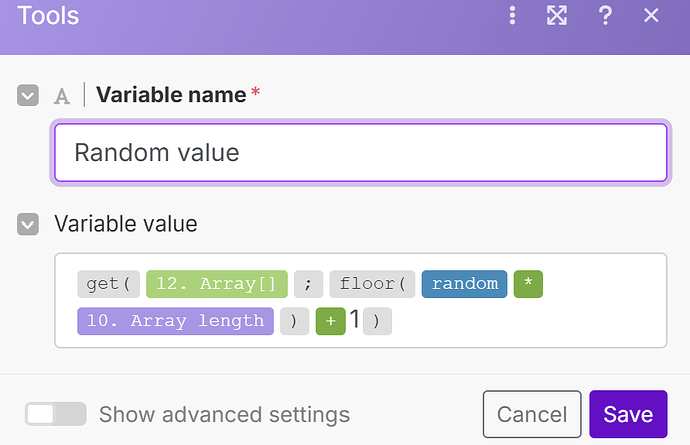Image resolution: width=690 pixels, height=445 pixels.
Task: Click the semicolon separator token
Action: click(x=308, y=284)
